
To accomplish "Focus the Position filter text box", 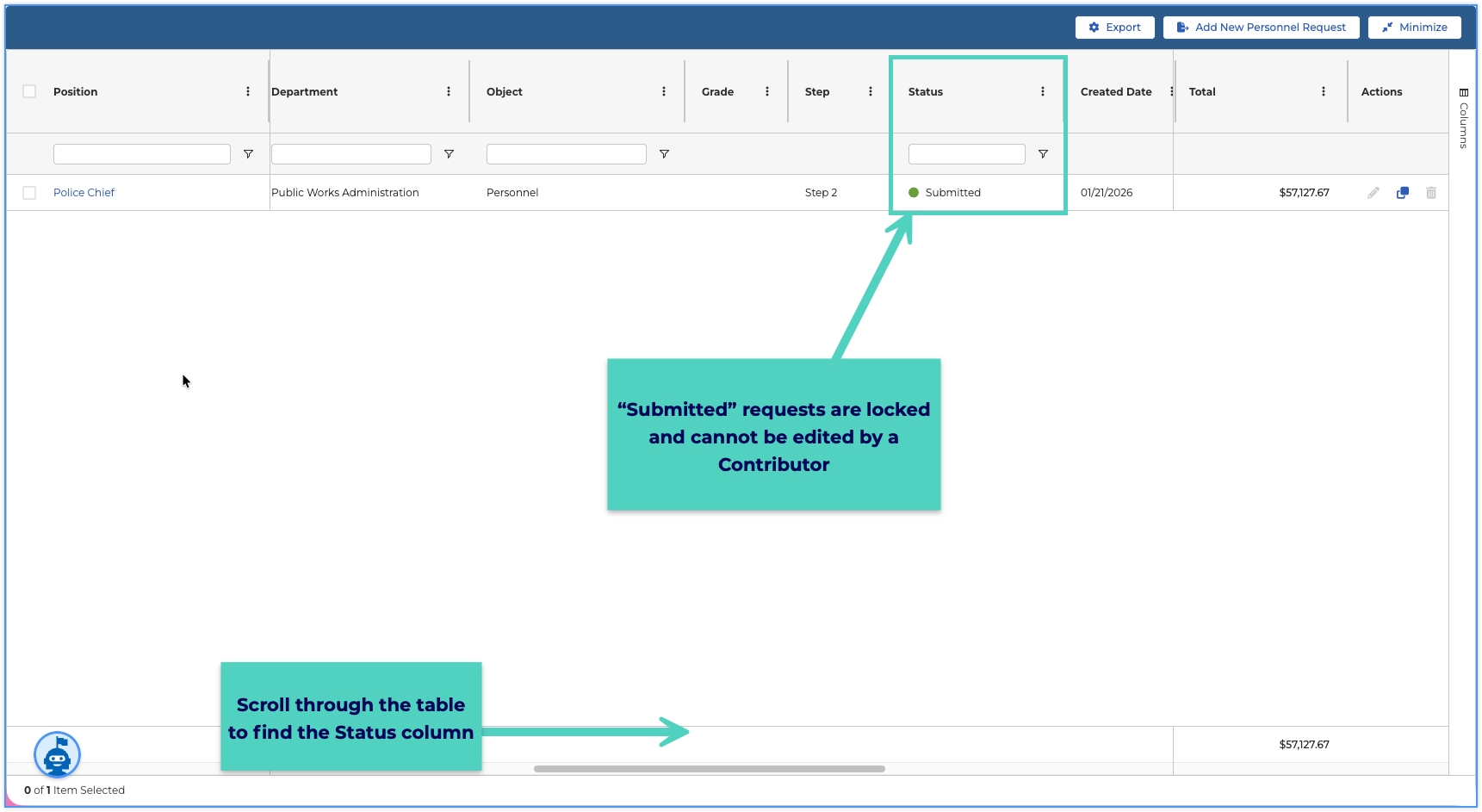I will click(142, 154).
